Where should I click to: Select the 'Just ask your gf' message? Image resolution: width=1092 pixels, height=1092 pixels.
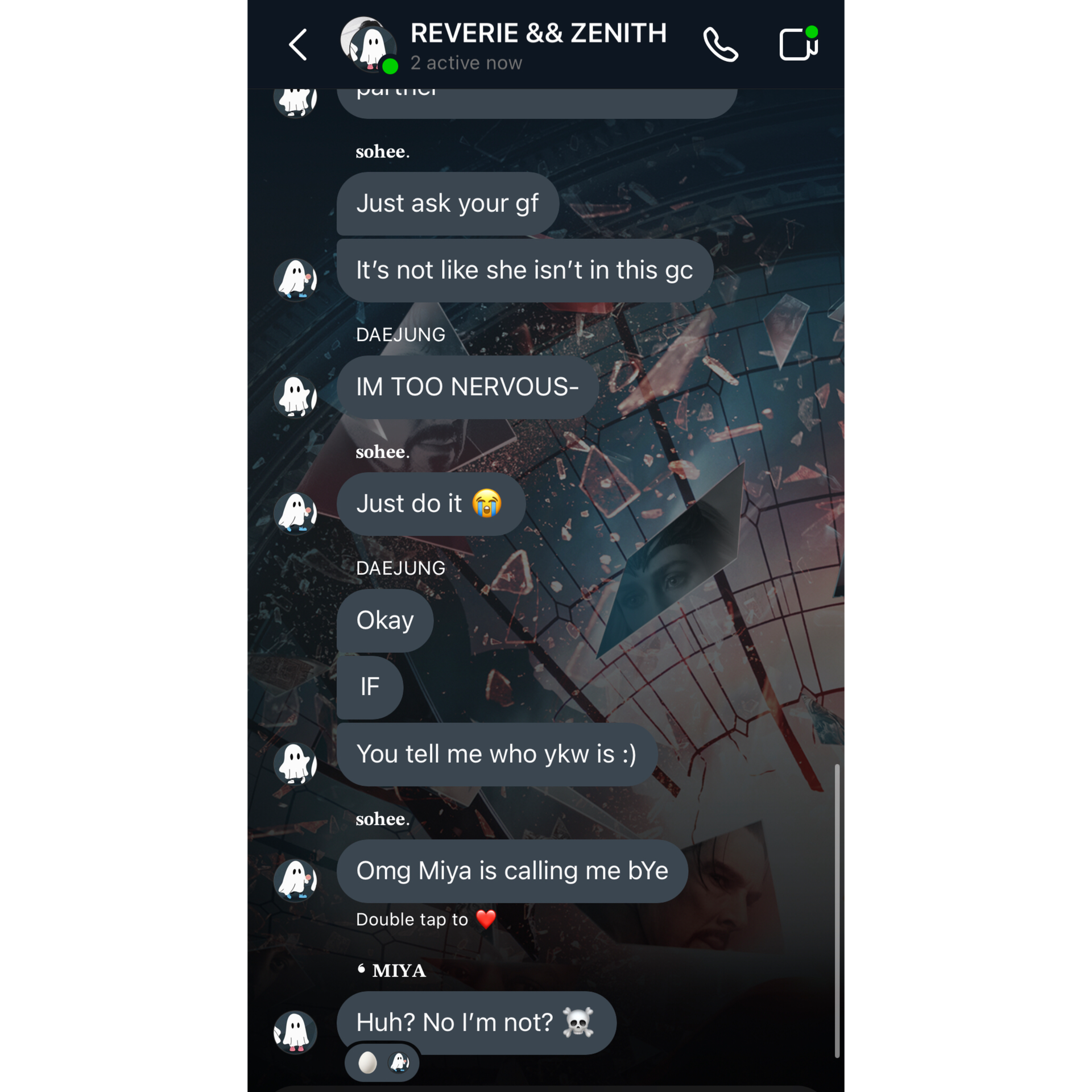coord(448,204)
